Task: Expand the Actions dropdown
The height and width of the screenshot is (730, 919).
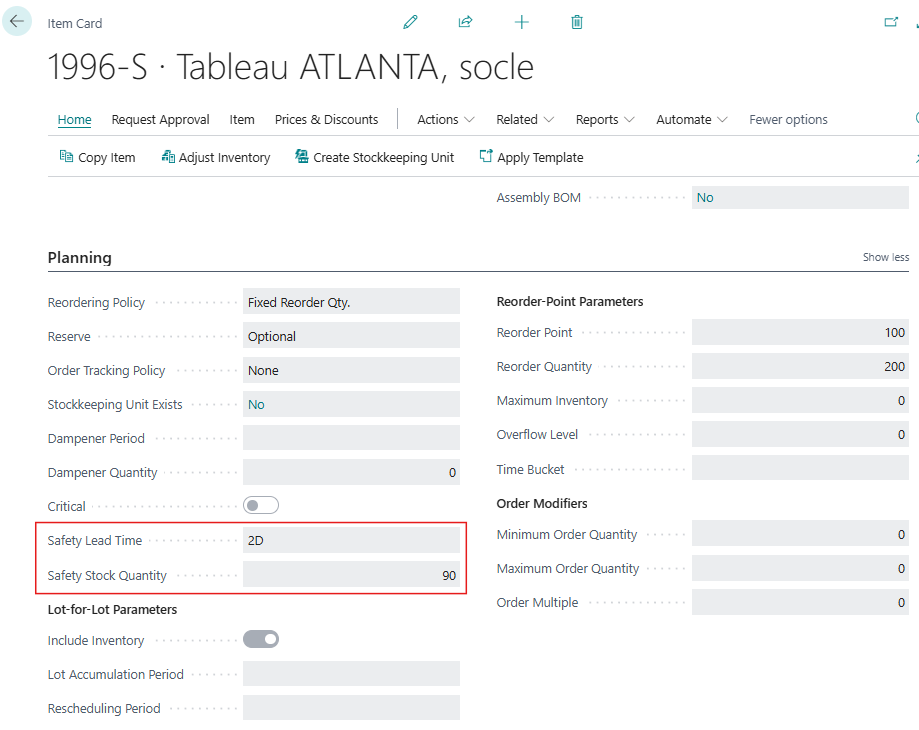Action: pyautogui.click(x=445, y=120)
